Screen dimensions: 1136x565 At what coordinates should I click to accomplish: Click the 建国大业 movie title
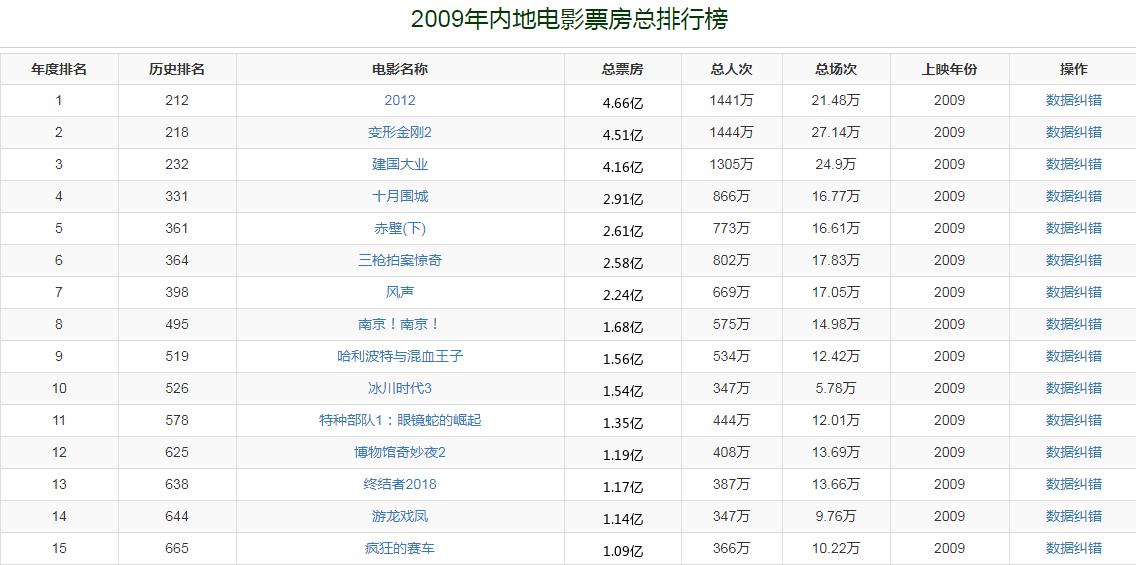(399, 164)
